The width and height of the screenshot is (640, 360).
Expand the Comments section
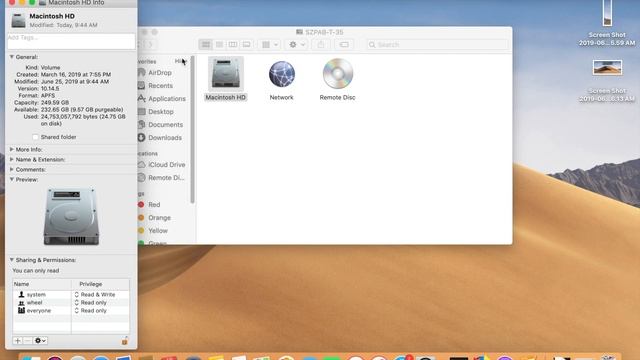coord(12,169)
